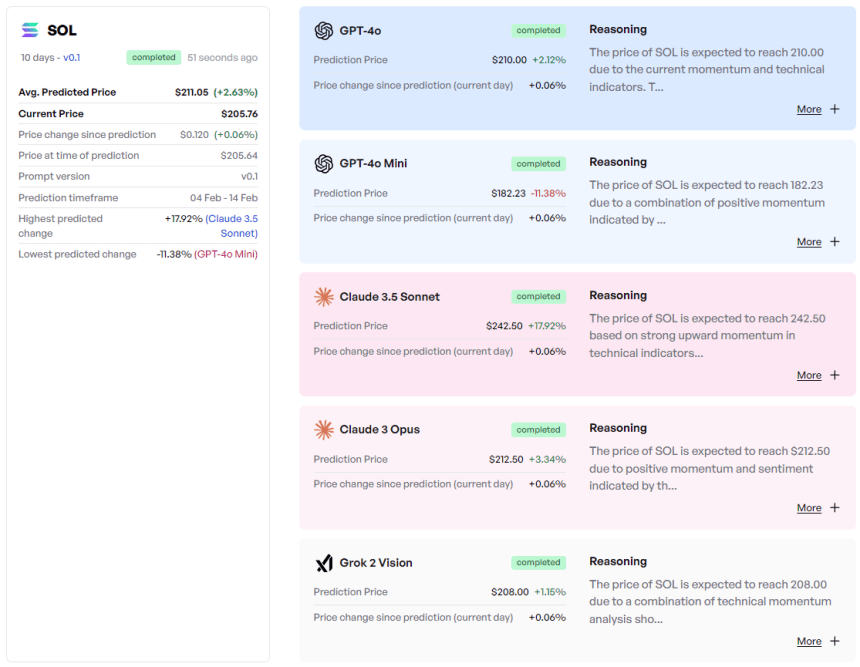Viewport: 860px width, 667px height.
Task: Select the Claude 3 Opus model title
Action: [x=379, y=430]
